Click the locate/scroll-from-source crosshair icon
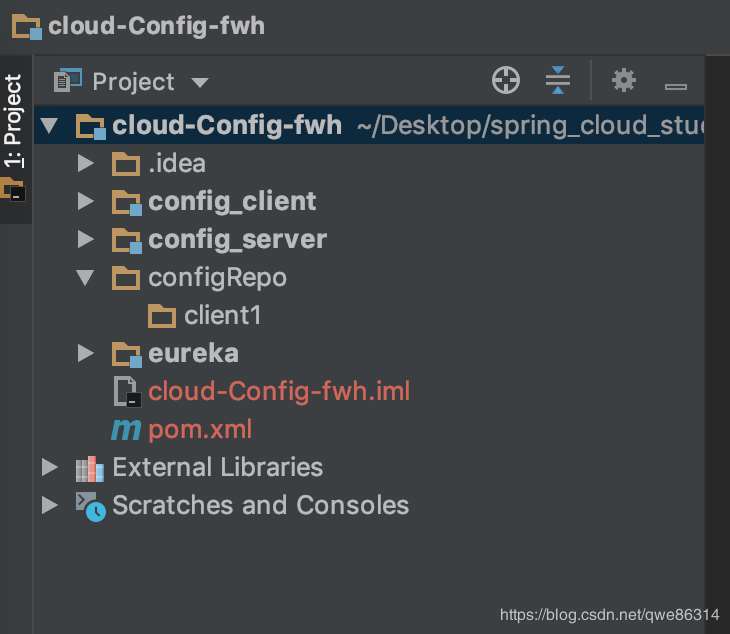 (x=506, y=81)
